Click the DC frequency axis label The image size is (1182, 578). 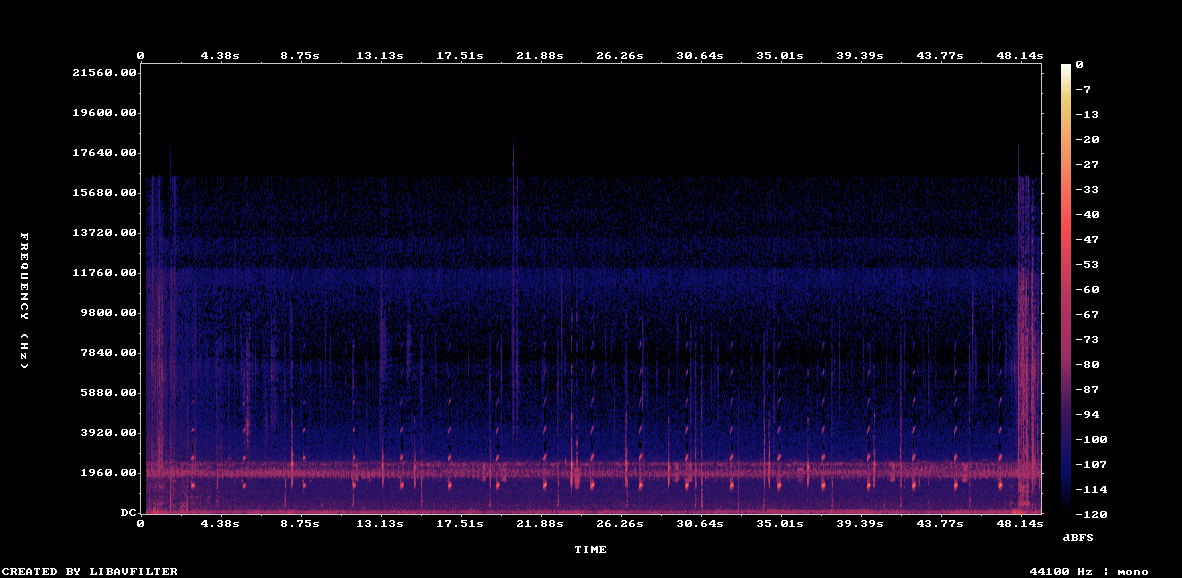(129, 512)
